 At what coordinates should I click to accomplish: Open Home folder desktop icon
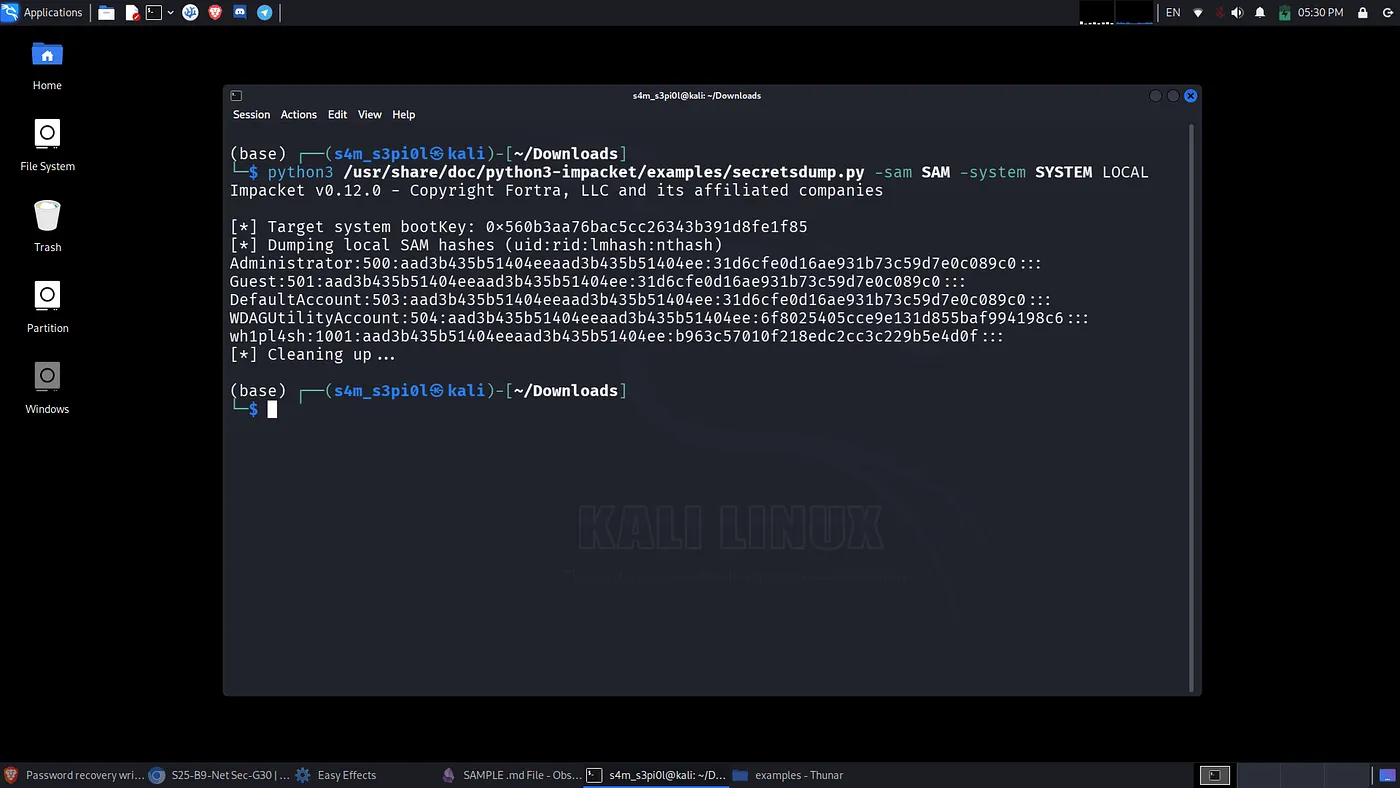tap(47, 66)
